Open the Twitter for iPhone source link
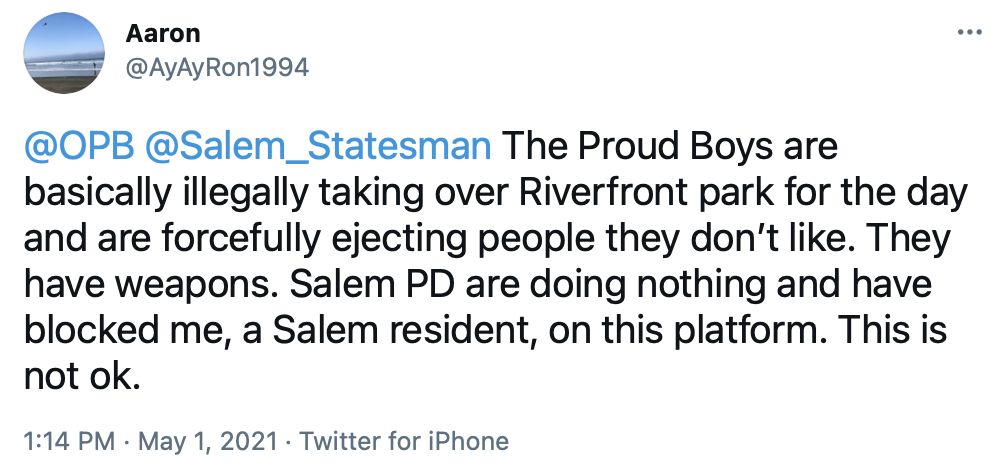 pyautogui.click(x=405, y=441)
